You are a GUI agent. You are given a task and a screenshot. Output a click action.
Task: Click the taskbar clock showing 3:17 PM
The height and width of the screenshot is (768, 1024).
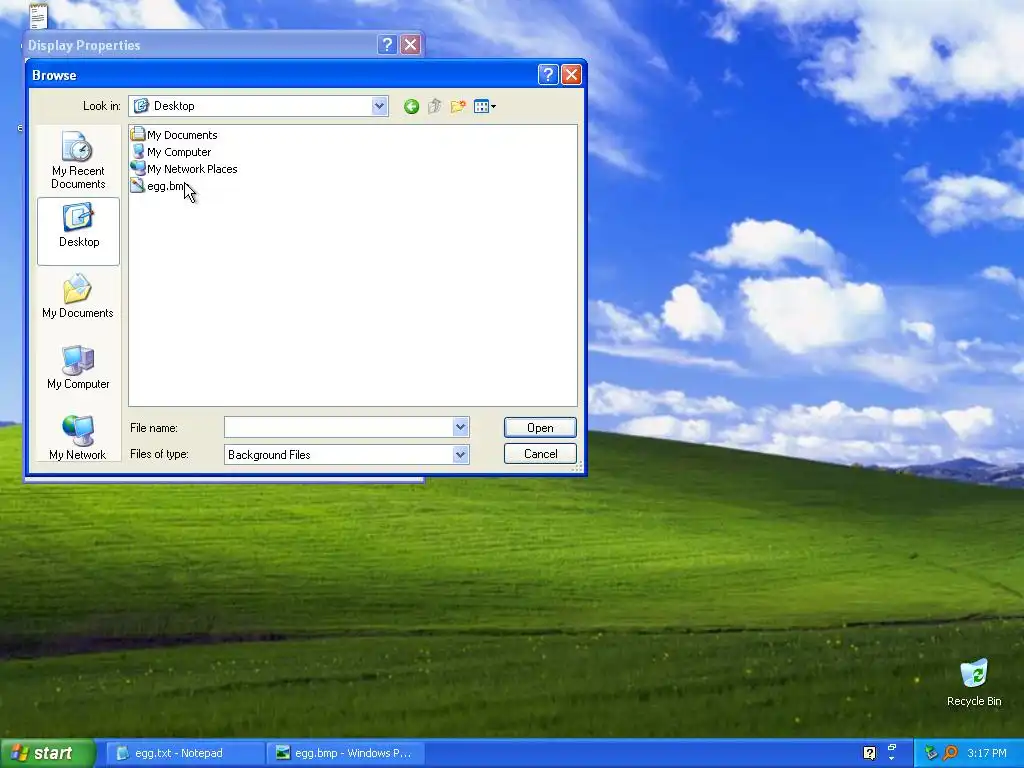point(987,753)
